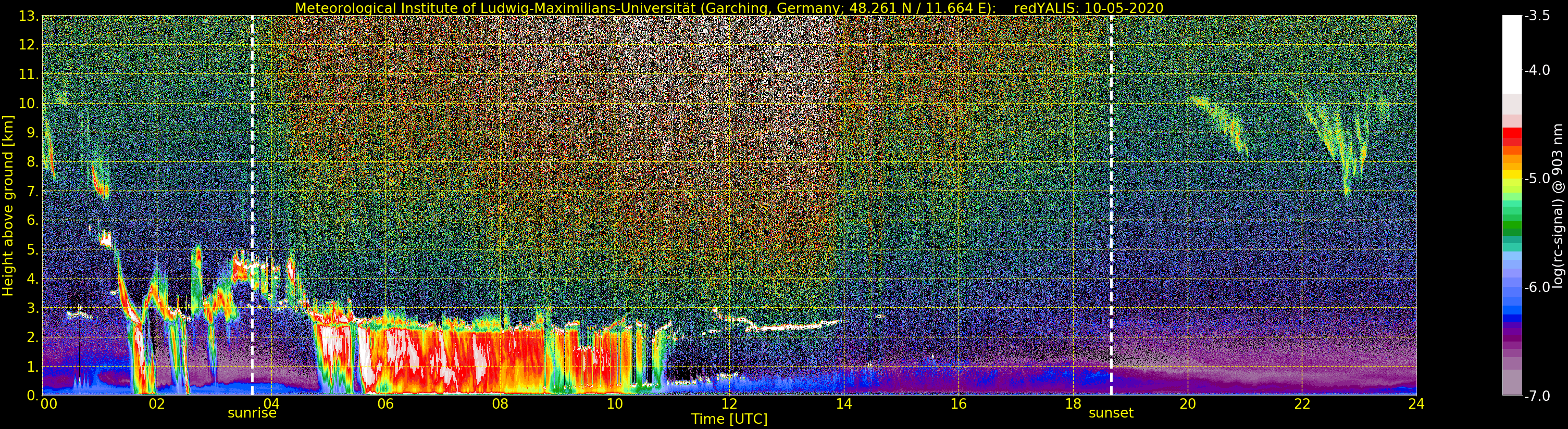This screenshot has height=429, width=1568.
Task: Click the white dashed sunset line
Action: [1112, 183]
